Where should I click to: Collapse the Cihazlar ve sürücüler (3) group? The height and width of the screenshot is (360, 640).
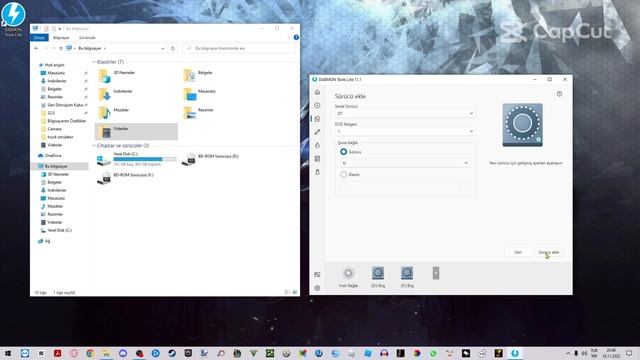tap(94, 146)
